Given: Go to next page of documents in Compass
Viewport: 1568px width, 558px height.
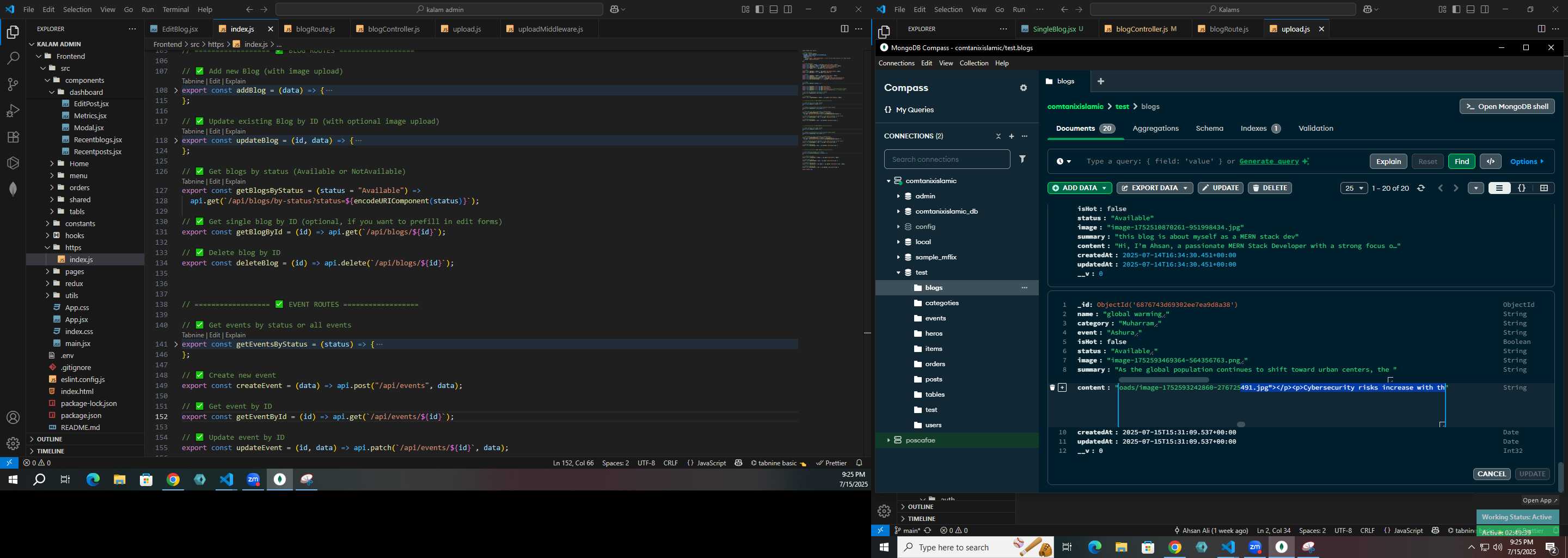Looking at the screenshot, I should click(1455, 188).
